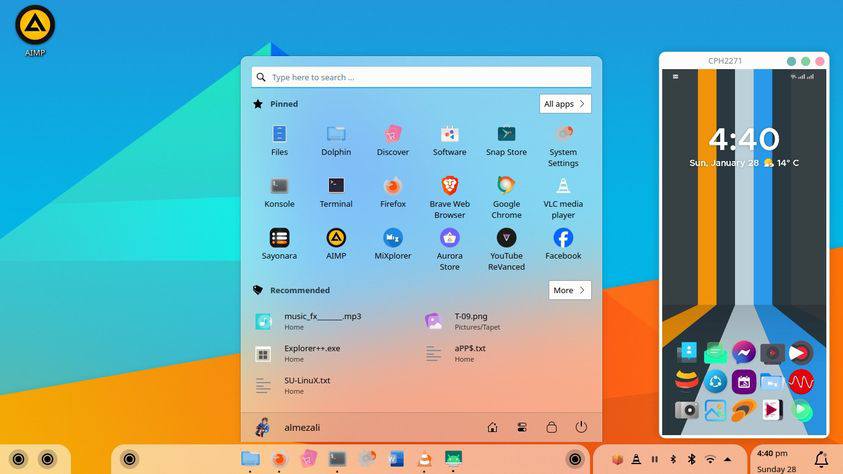Image resolution: width=843 pixels, height=474 pixels.
Task: Open System Settings from pinned apps
Action: click(563, 145)
